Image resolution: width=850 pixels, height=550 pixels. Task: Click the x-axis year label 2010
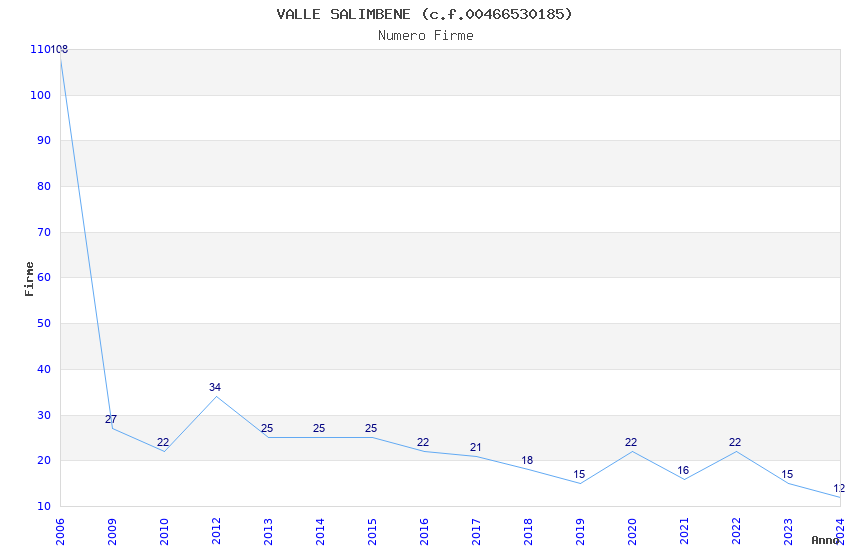coord(164,532)
